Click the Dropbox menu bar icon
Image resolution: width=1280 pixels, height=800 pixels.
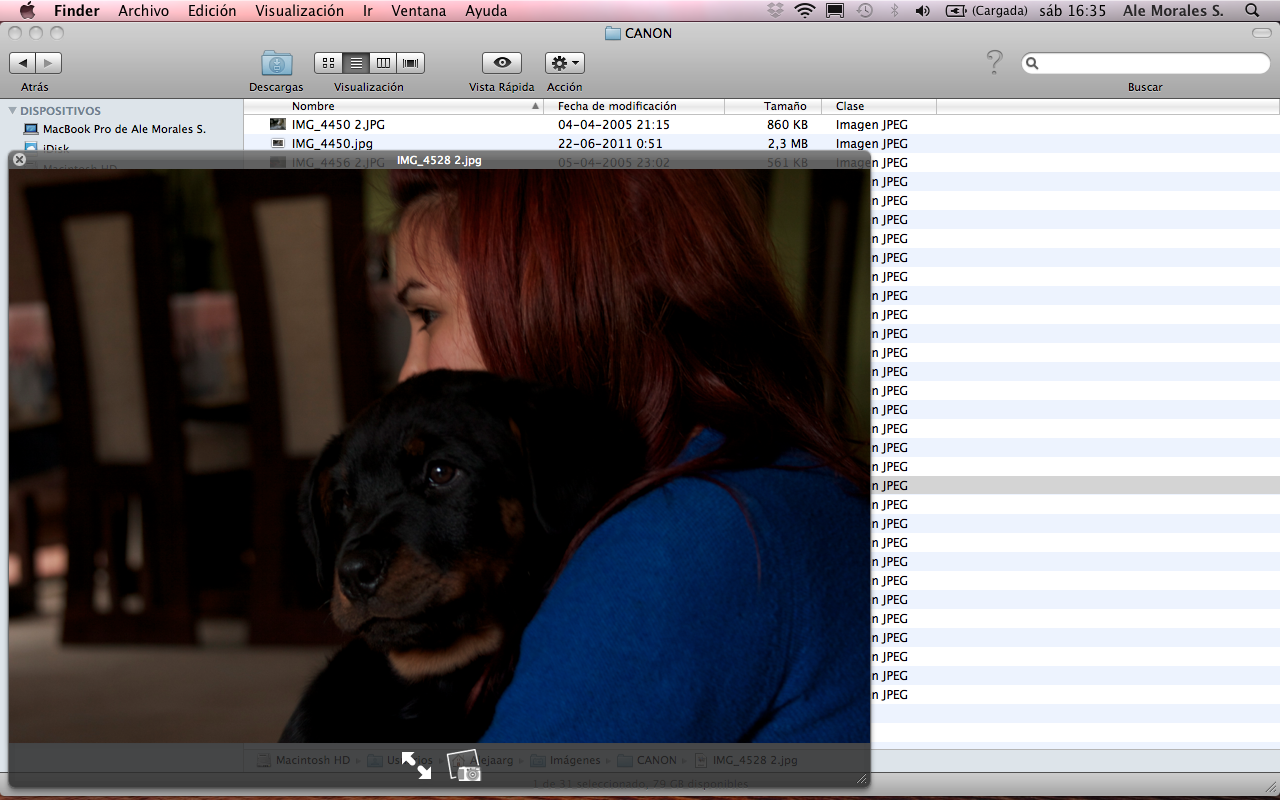pyautogui.click(x=775, y=11)
